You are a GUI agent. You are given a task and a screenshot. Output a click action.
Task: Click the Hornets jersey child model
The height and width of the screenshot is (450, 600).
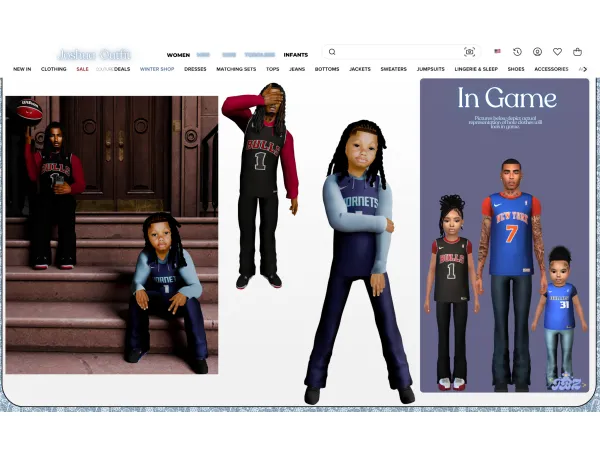pos(359,262)
